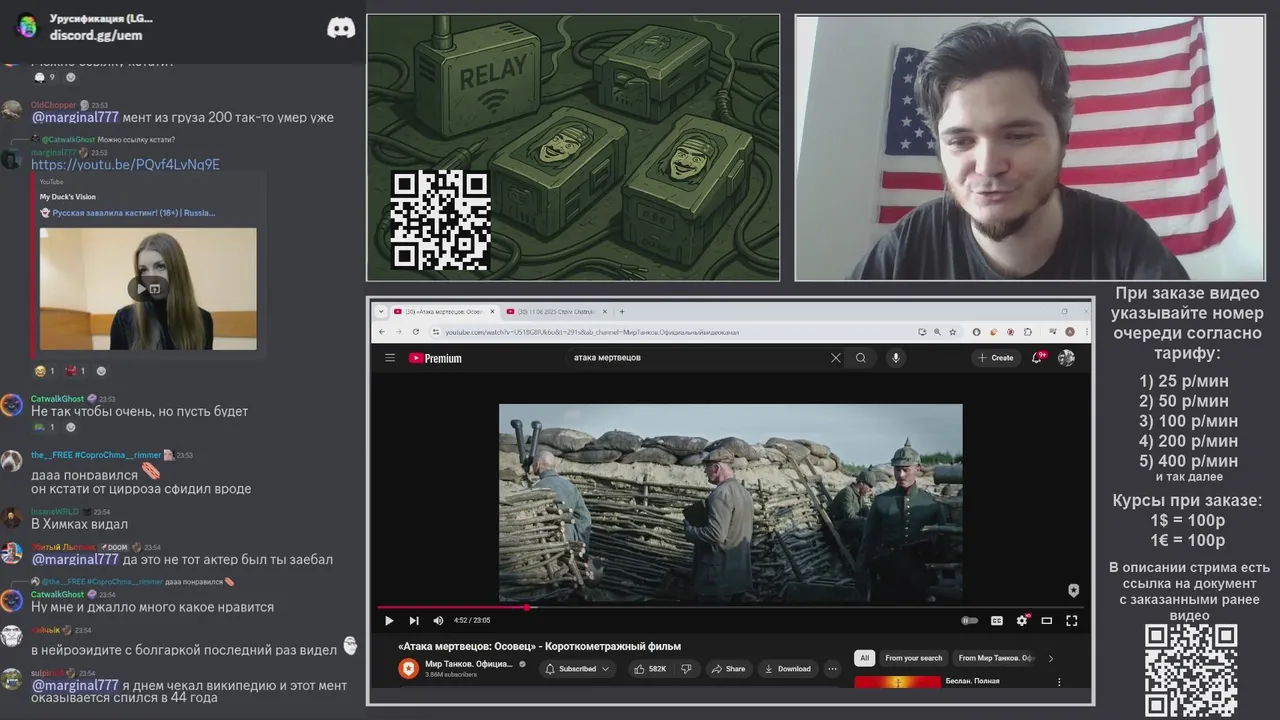This screenshot has width=1280, height=720.
Task: Dislike the video
Action: (x=686, y=669)
